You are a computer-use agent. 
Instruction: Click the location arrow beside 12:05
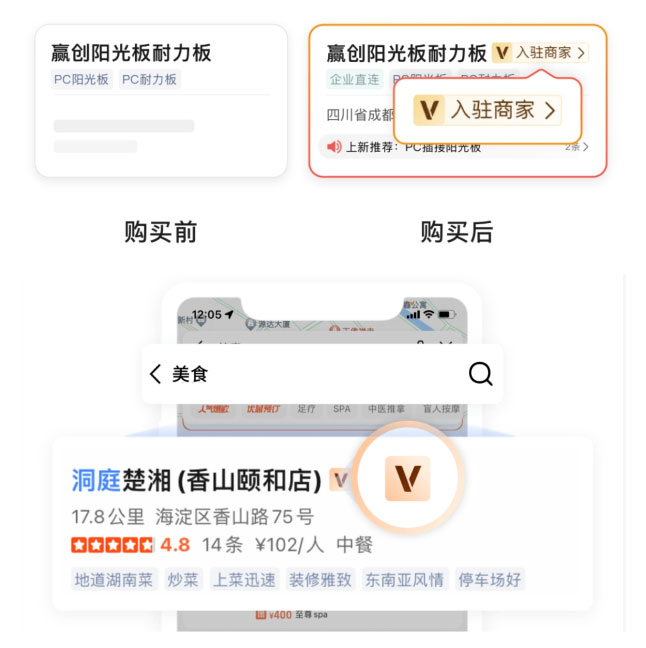pyautogui.click(x=229, y=314)
